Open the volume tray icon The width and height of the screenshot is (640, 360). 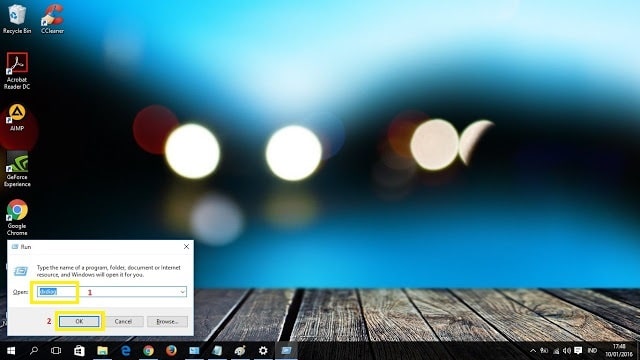(567, 351)
